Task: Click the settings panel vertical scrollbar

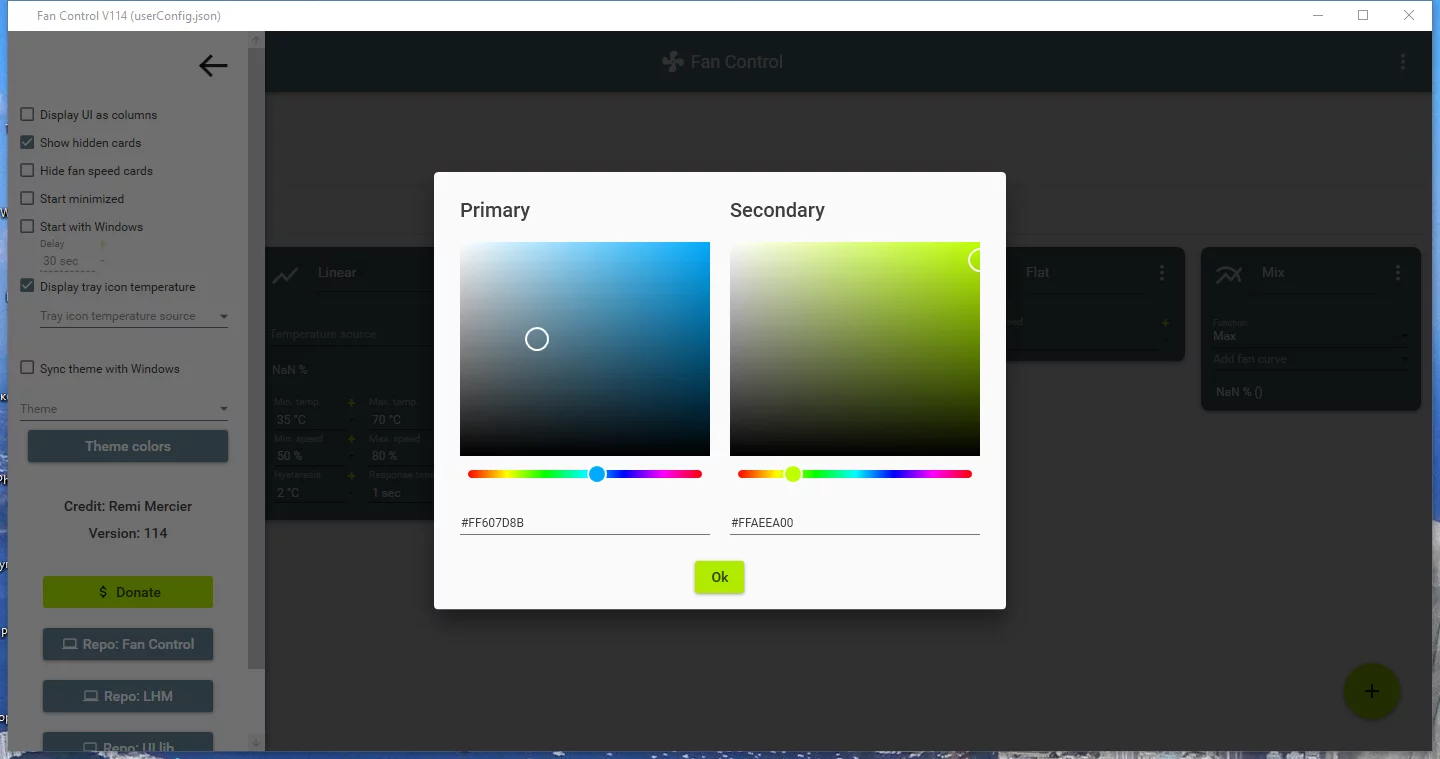Action: tap(256, 358)
